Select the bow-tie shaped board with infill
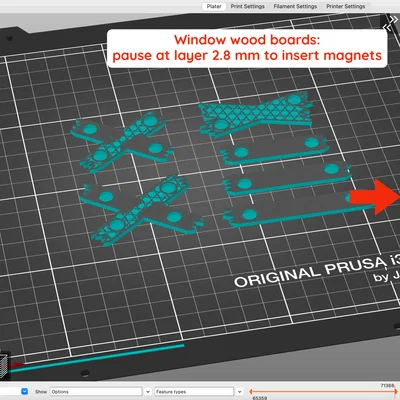The image size is (400, 400). (256, 115)
